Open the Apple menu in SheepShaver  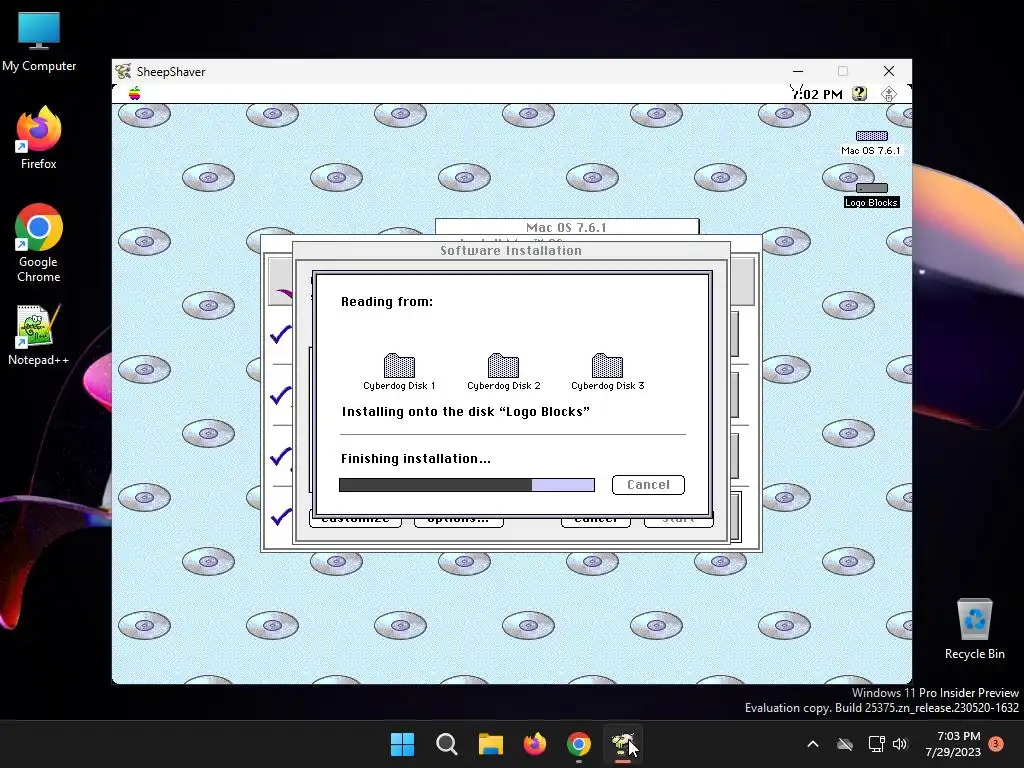point(135,93)
